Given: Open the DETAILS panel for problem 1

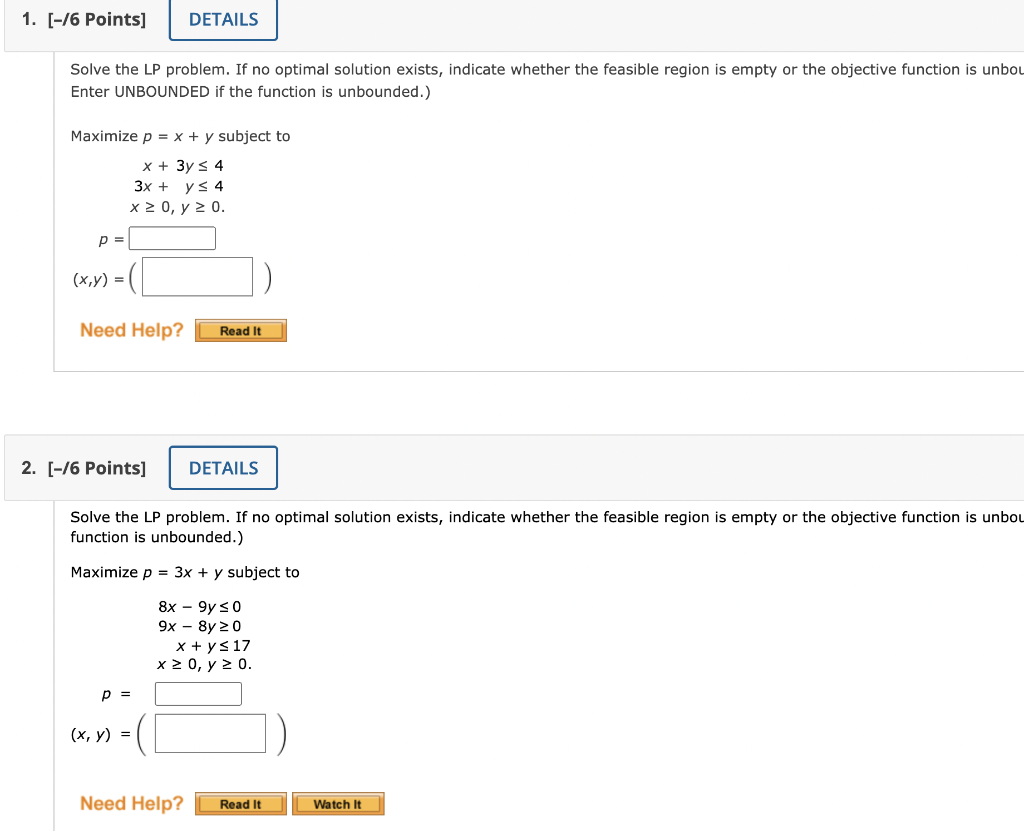Looking at the screenshot, I should [x=222, y=19].
